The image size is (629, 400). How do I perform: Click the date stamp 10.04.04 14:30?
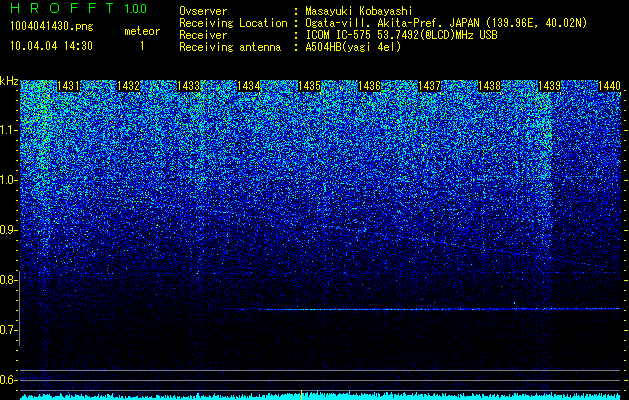(51, 46)
